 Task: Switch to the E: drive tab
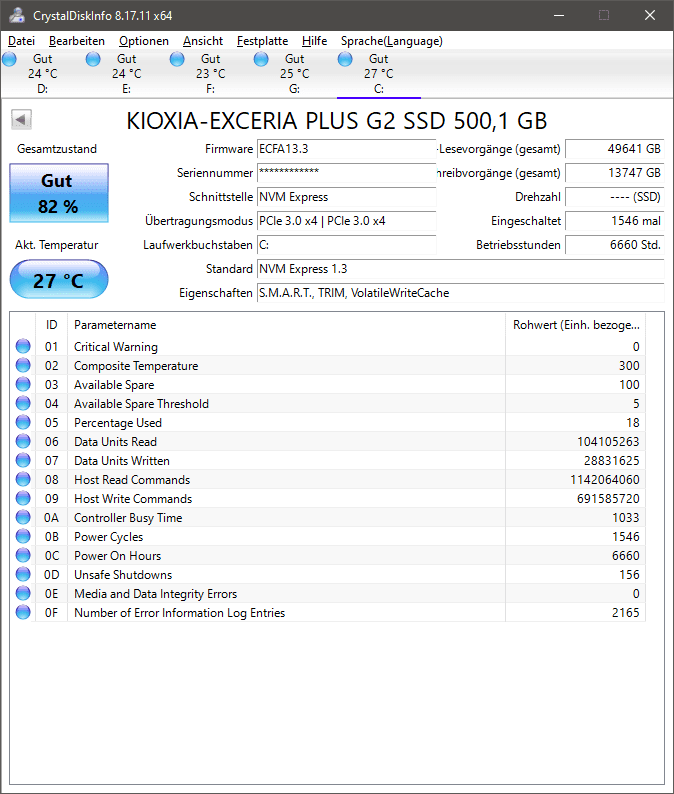point(127,74)
